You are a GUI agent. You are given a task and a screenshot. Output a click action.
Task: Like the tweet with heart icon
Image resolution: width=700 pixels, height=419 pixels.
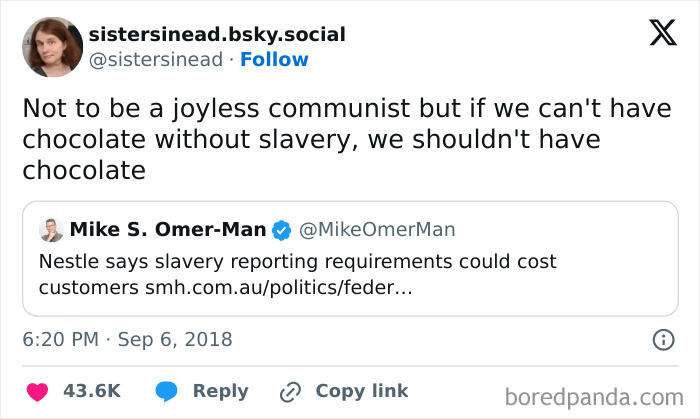37,391
